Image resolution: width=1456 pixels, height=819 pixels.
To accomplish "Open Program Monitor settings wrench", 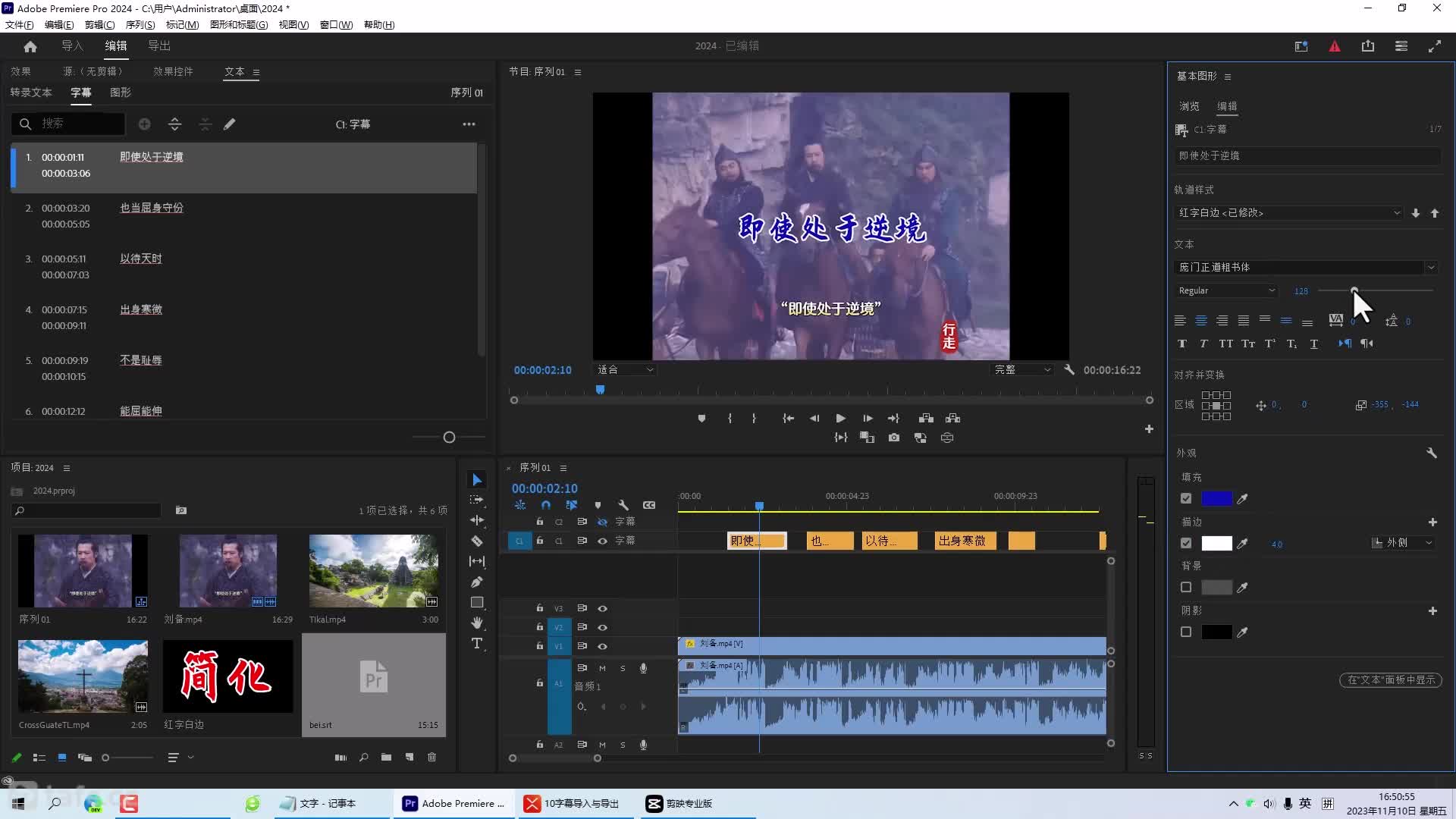I will (x=1069, y=370).
